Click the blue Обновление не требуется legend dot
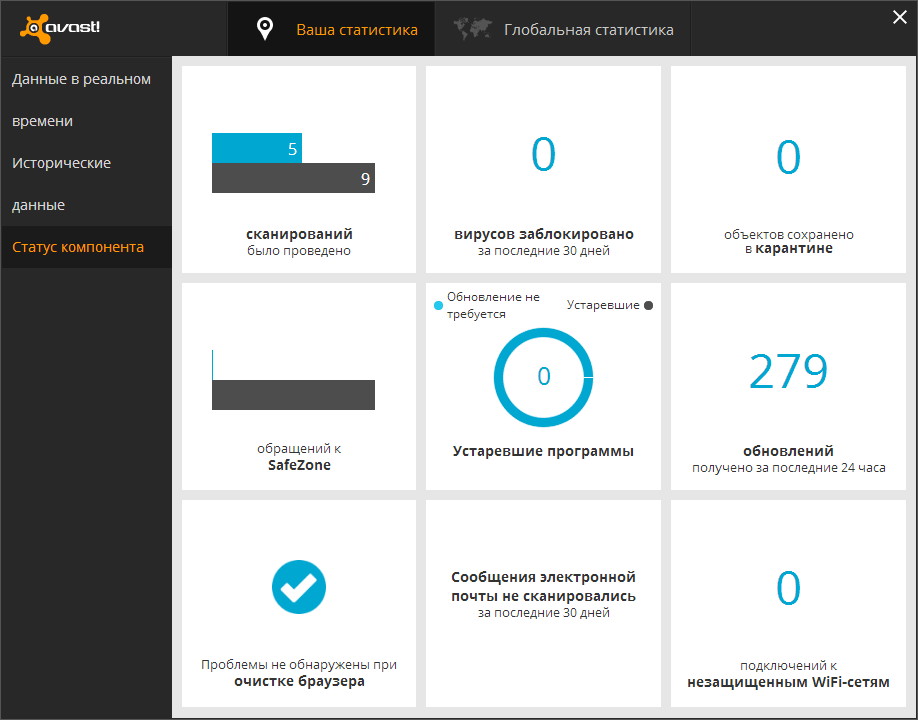918x720 pixels. click(438, 306)
